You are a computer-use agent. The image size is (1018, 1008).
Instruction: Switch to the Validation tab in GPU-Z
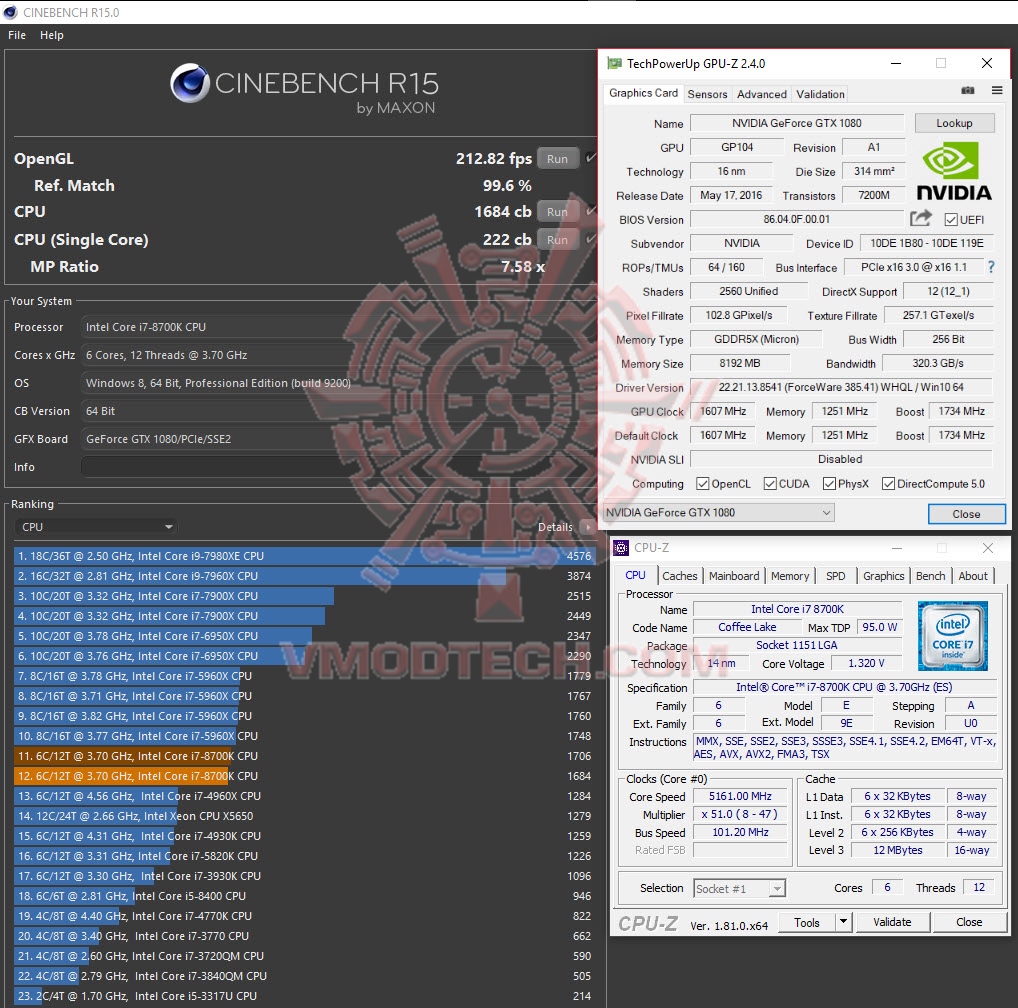pos(821,94)
